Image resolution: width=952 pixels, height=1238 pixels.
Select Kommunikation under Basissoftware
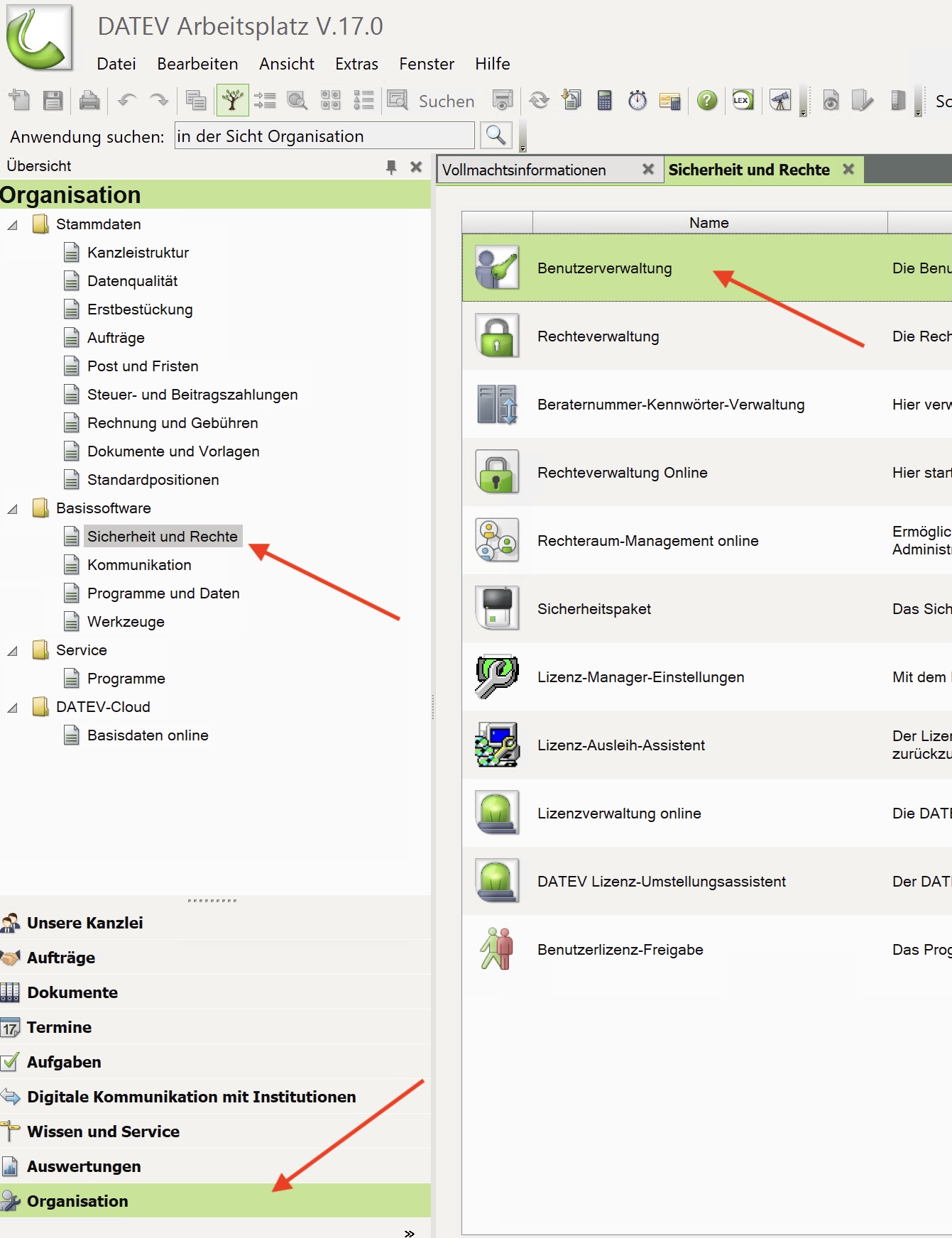coord(139,565)
